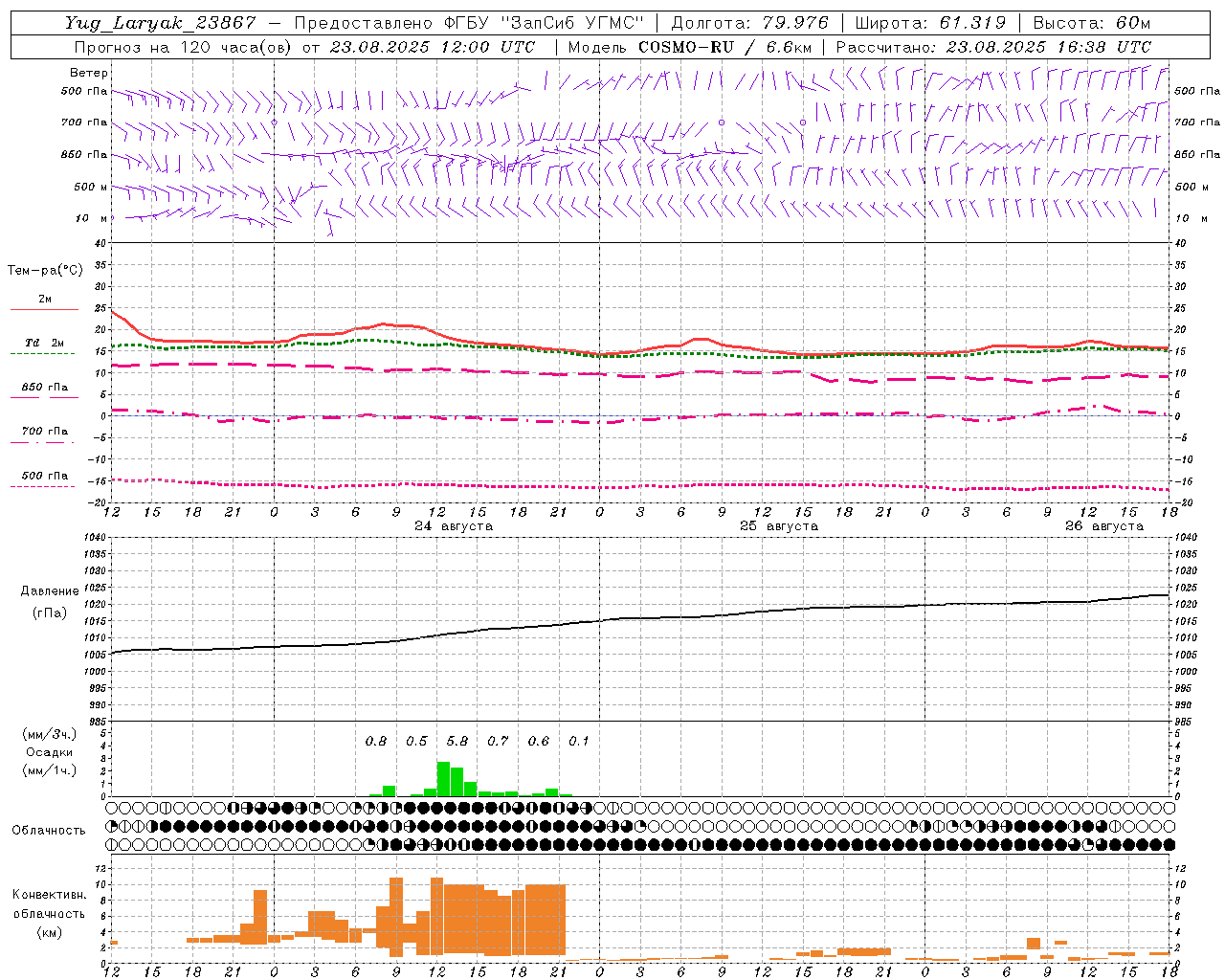Click the 0.7 precipitation amount value
This screenshot has width=1225, height=980.
(498, 741)
